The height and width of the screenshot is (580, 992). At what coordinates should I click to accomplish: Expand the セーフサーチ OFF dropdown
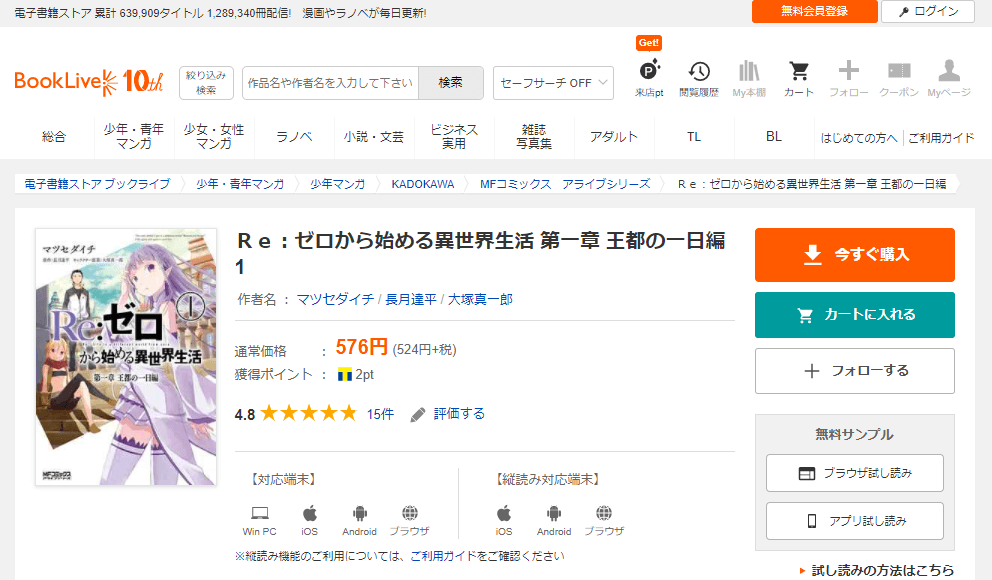(x=553, y=83)
